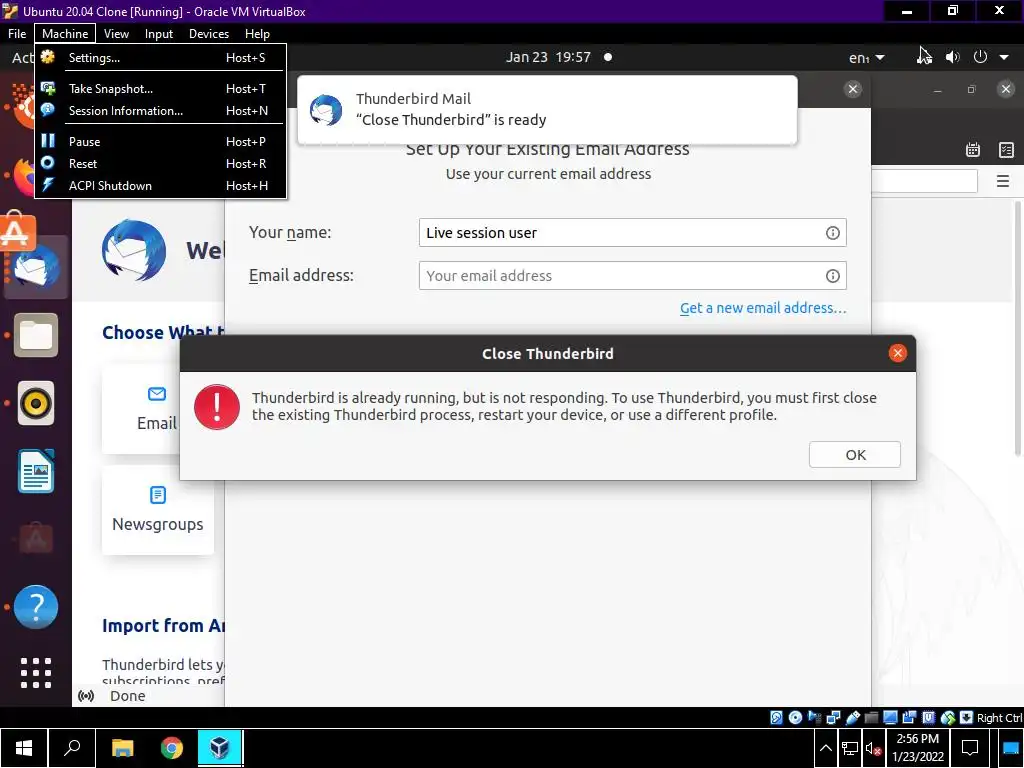Click the Windows network tray icon
1024x768 pixels.
(850, 748)
